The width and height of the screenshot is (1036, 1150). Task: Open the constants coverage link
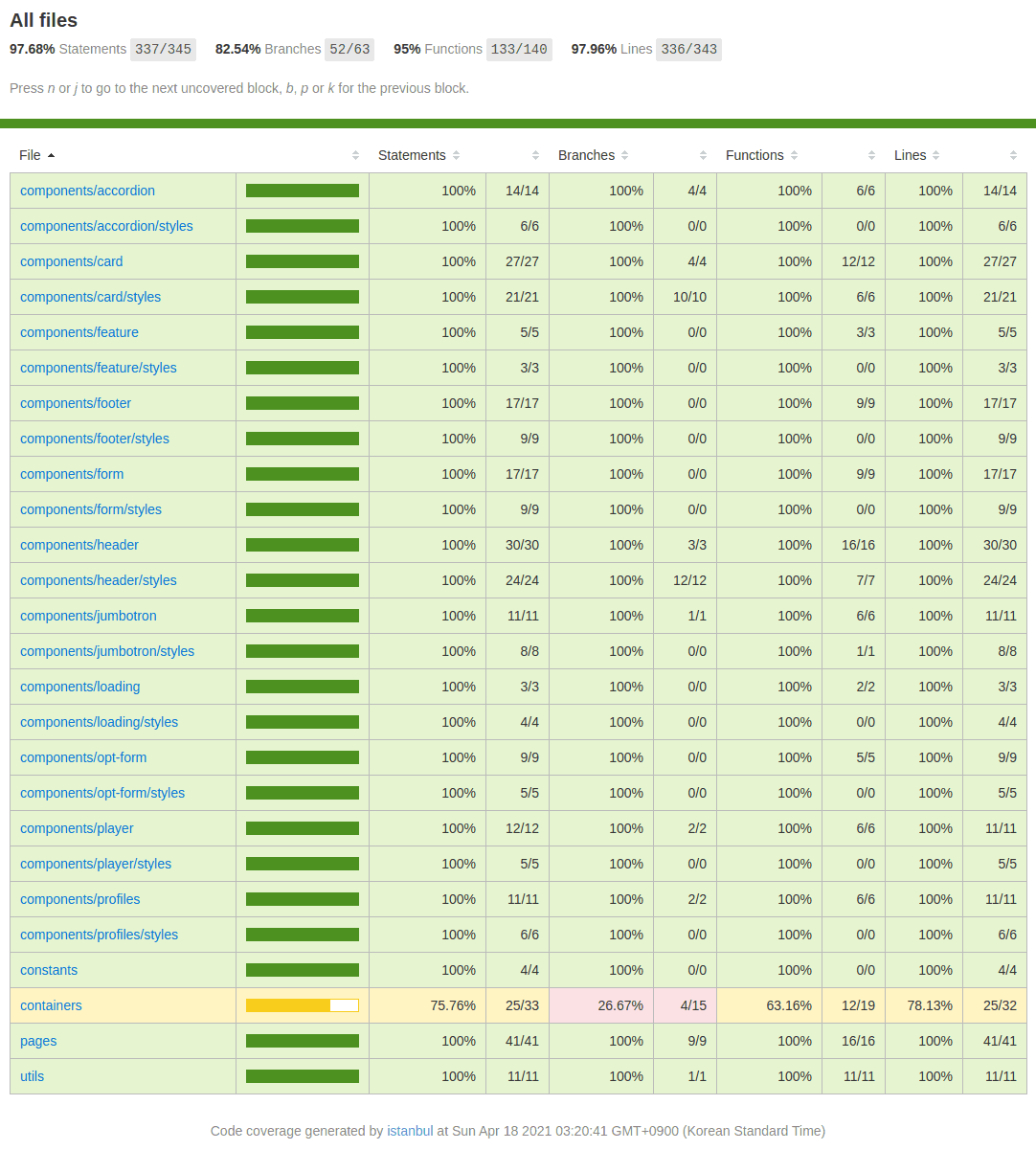tap(49, 970)
